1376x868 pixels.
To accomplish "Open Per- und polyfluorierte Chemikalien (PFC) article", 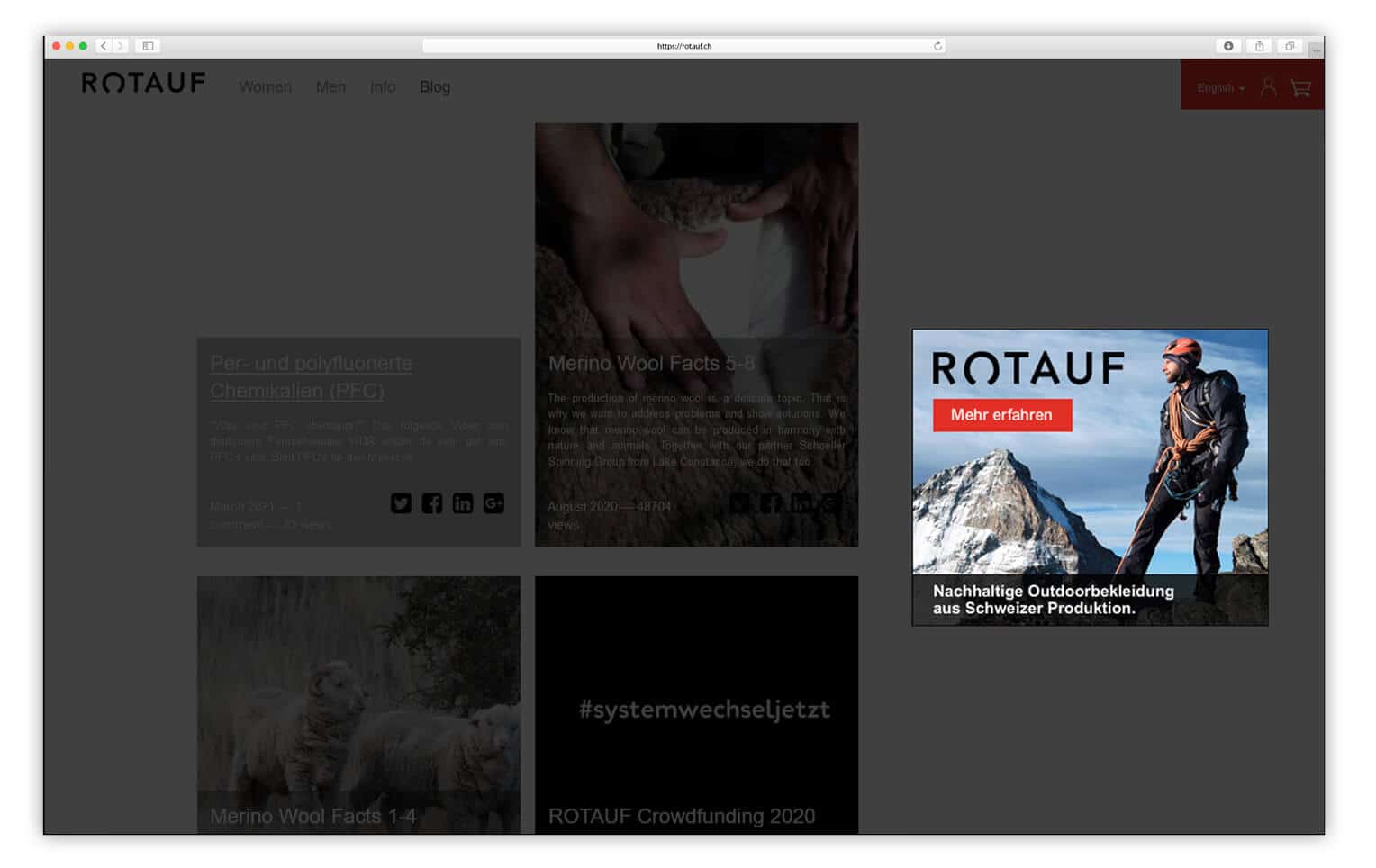I will (x=311, y=376).
